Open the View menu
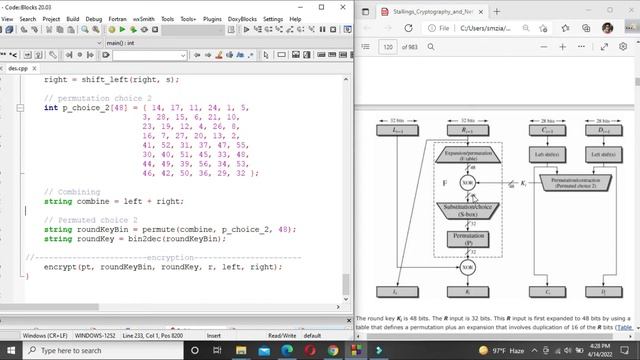Screen dimensions: 640x360 7,19
